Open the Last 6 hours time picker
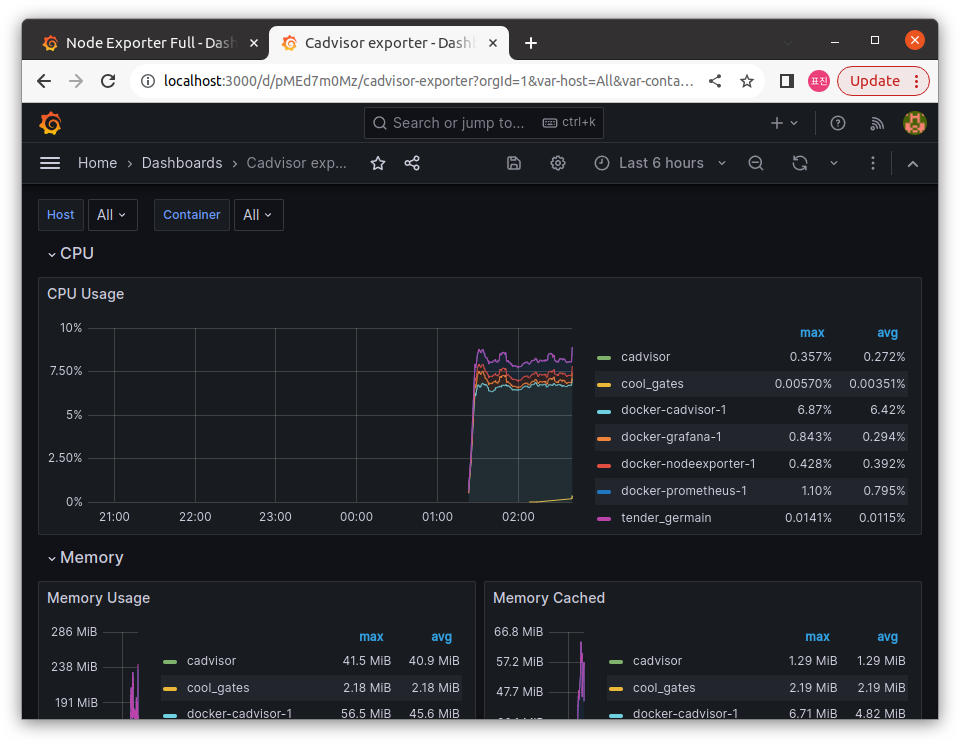The width and height of the screenshot is (960, 744). pyautogui.click(x=660, y=163)
